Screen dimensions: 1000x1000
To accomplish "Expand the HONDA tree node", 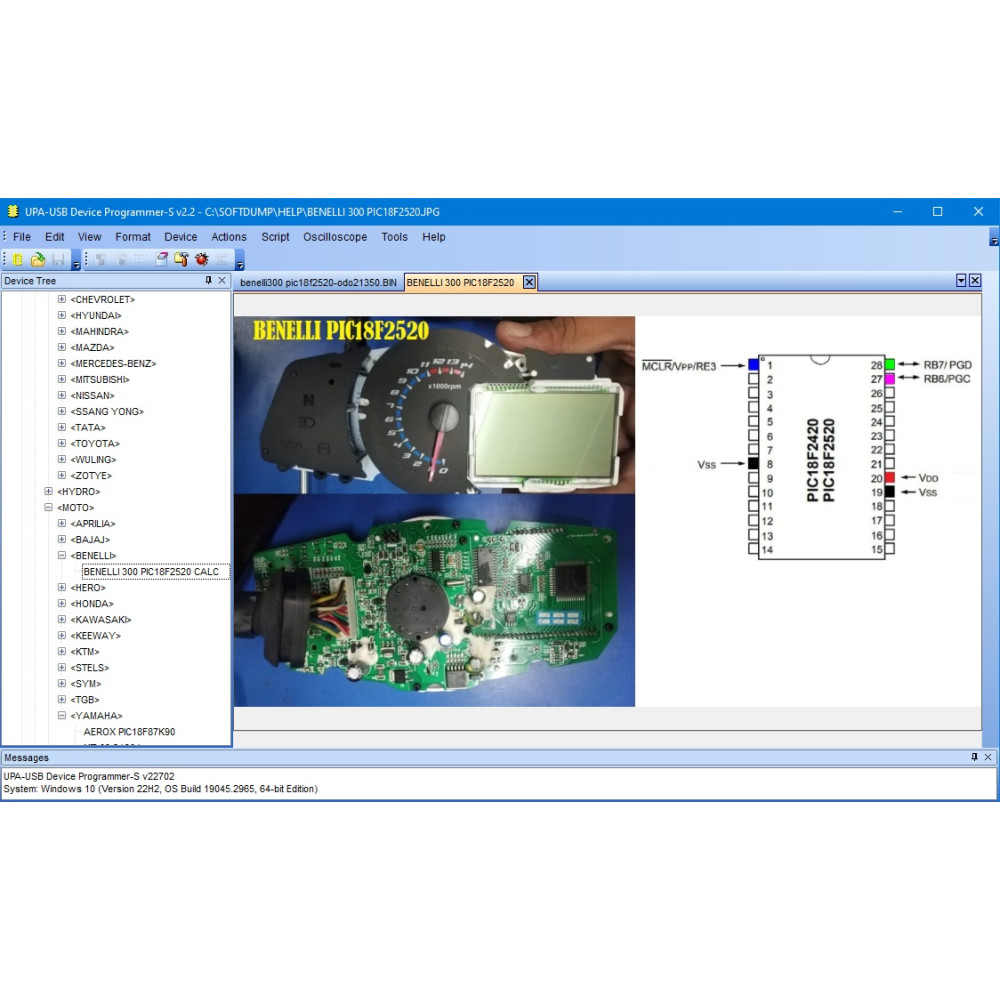I will point(62,603).
